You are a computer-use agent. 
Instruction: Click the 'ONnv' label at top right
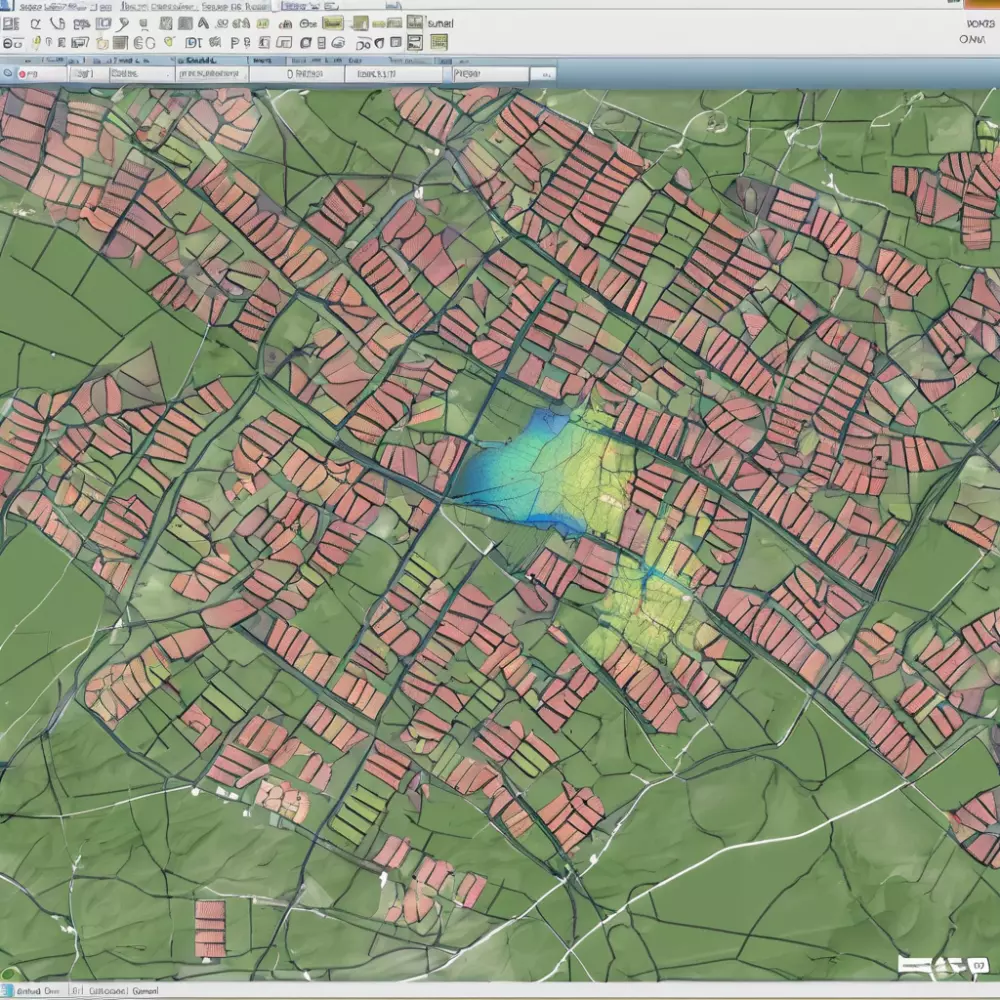coord(973,39)
